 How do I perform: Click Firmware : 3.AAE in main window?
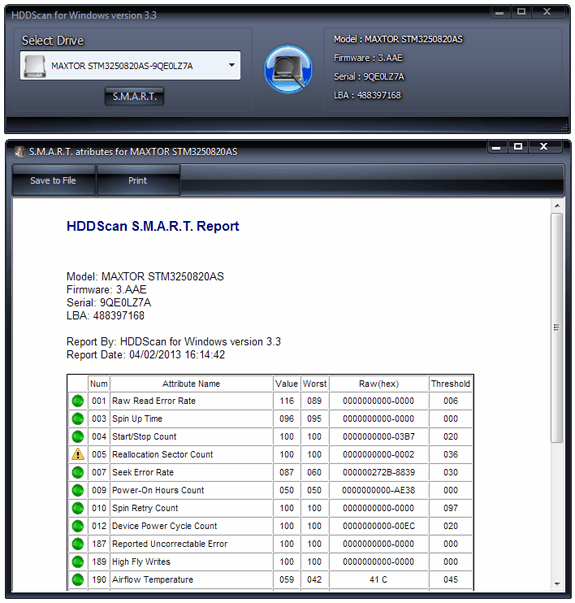click(368, 58)
